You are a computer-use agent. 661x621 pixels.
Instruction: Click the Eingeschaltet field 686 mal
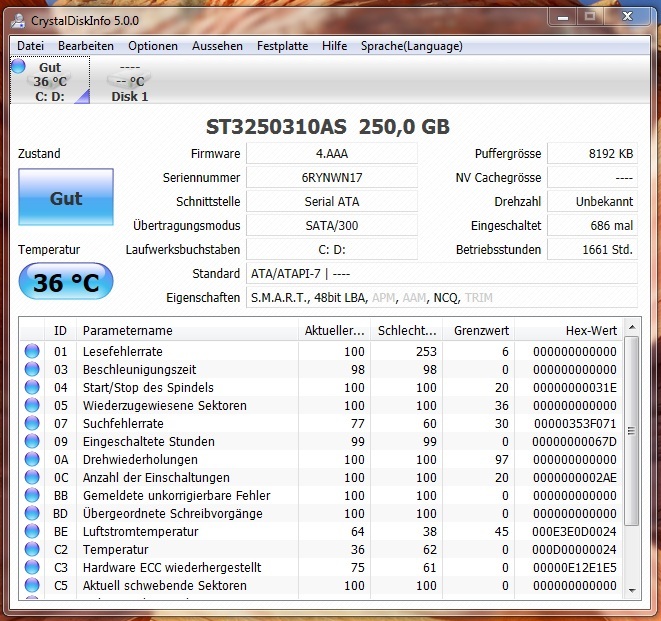[x=592, y=226]
